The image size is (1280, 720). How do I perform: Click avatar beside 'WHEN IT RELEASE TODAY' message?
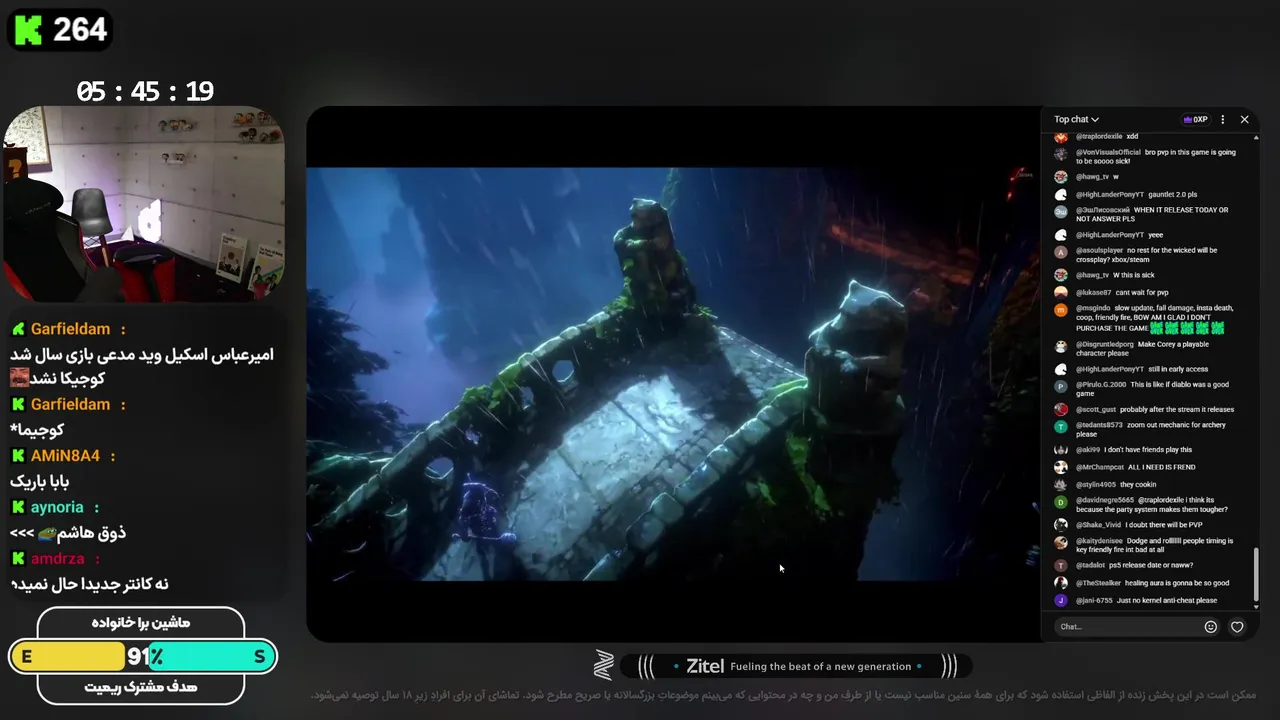pos(1061,212)
